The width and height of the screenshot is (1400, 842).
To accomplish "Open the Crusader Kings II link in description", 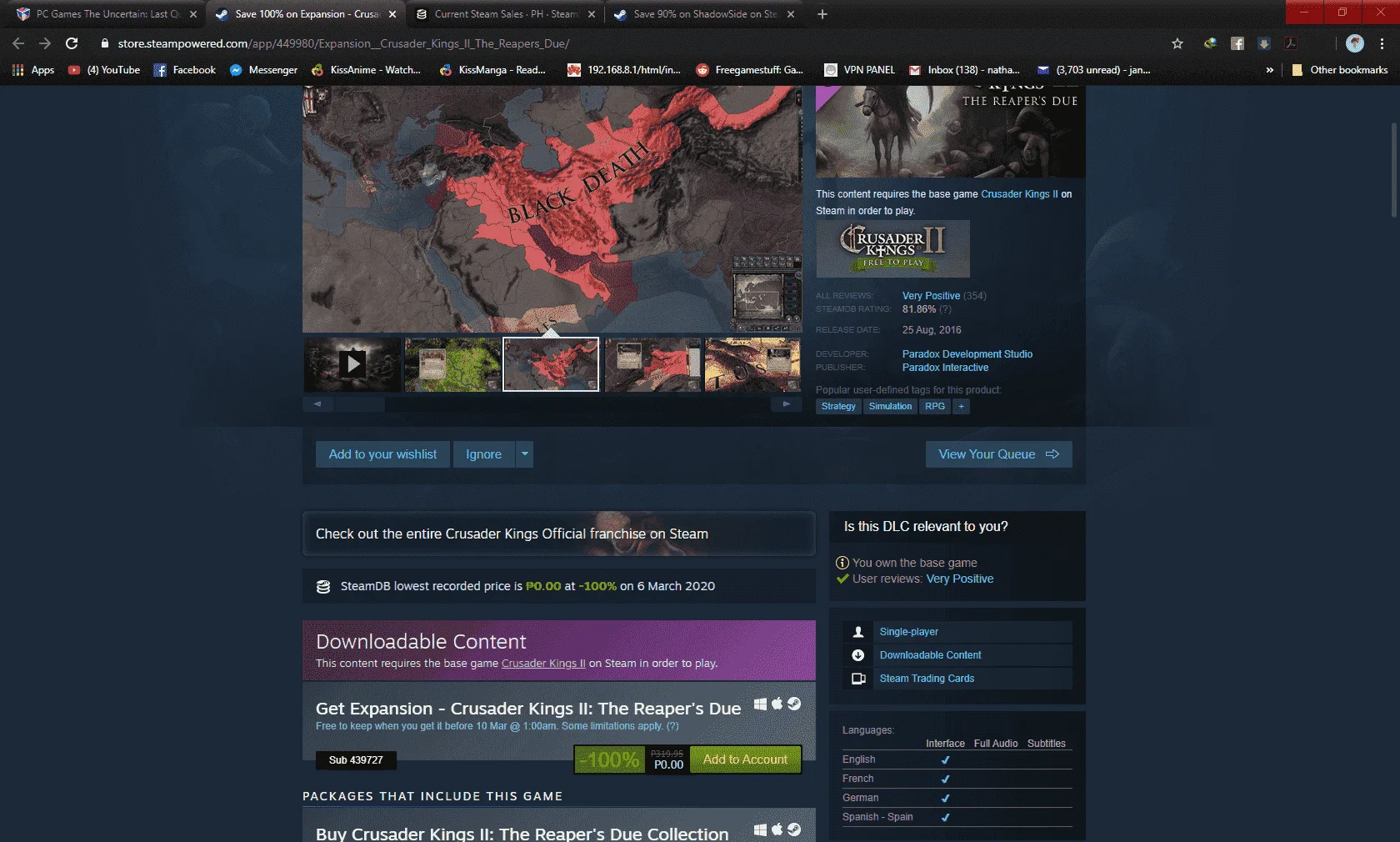I will pyautogui.click(x=1019, y=194).
